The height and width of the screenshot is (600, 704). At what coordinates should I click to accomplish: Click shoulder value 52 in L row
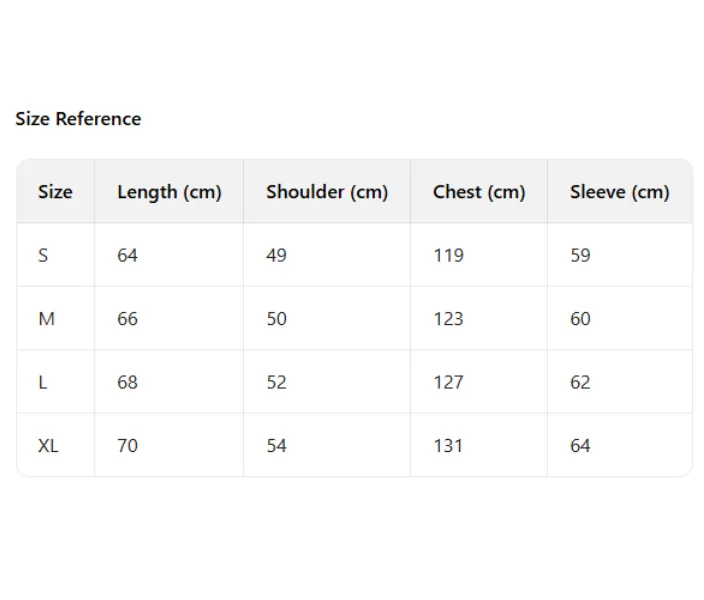(276, 382)
